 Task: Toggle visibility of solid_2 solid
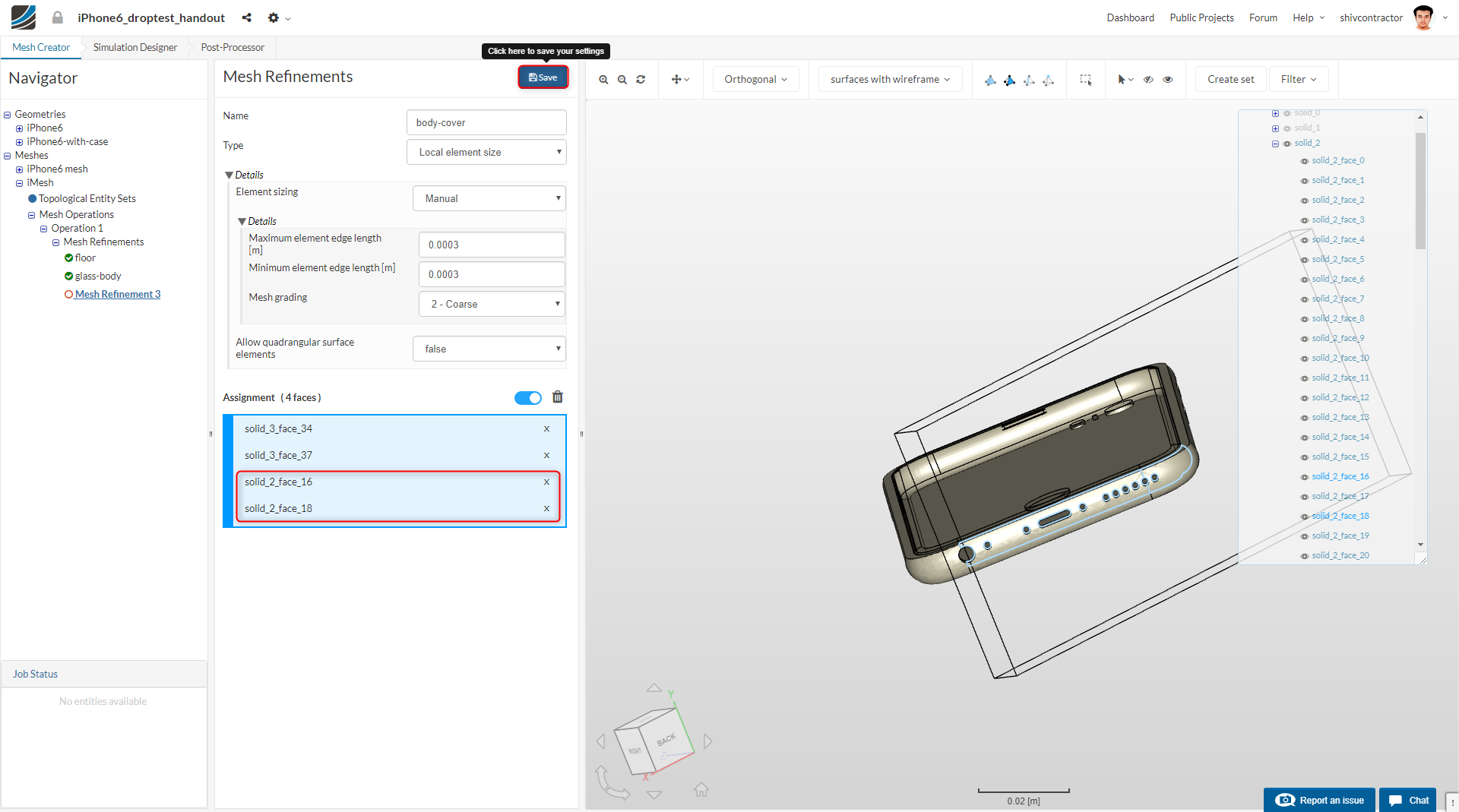[x=1287, y=144]
